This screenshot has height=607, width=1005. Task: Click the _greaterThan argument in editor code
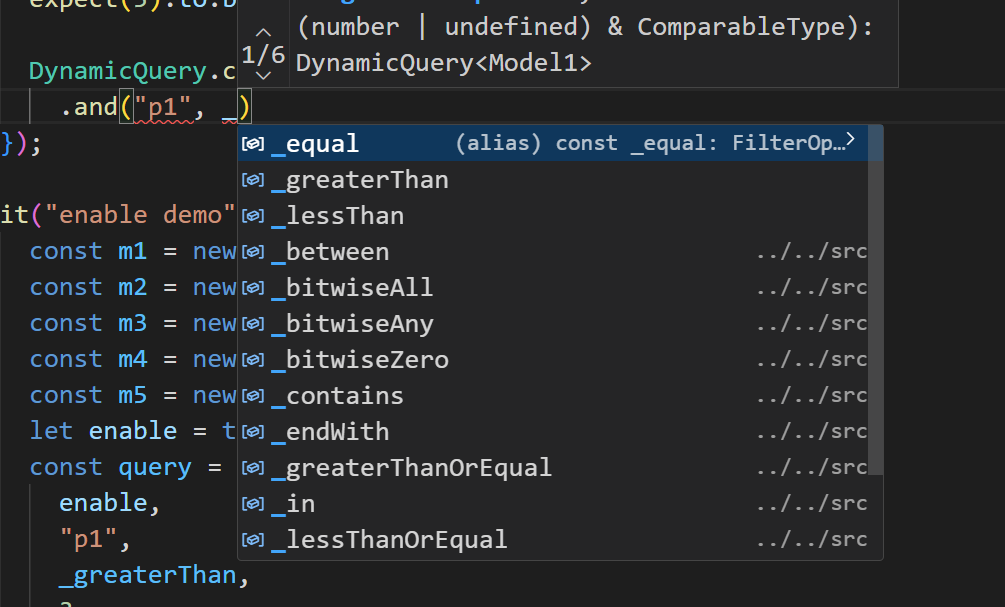[147, 576]
